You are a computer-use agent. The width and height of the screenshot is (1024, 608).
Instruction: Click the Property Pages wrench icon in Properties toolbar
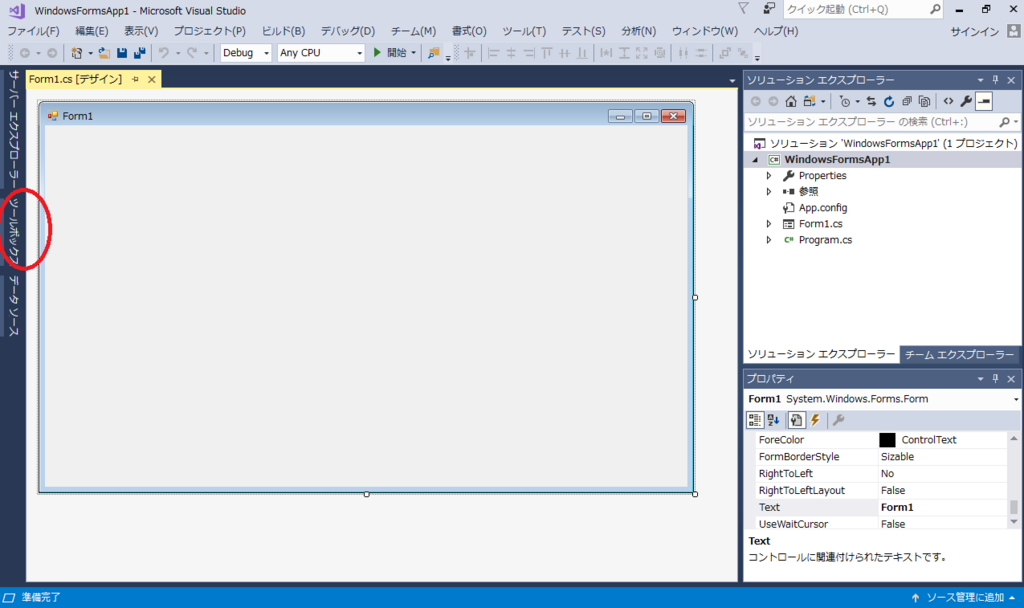click(839, 420)
